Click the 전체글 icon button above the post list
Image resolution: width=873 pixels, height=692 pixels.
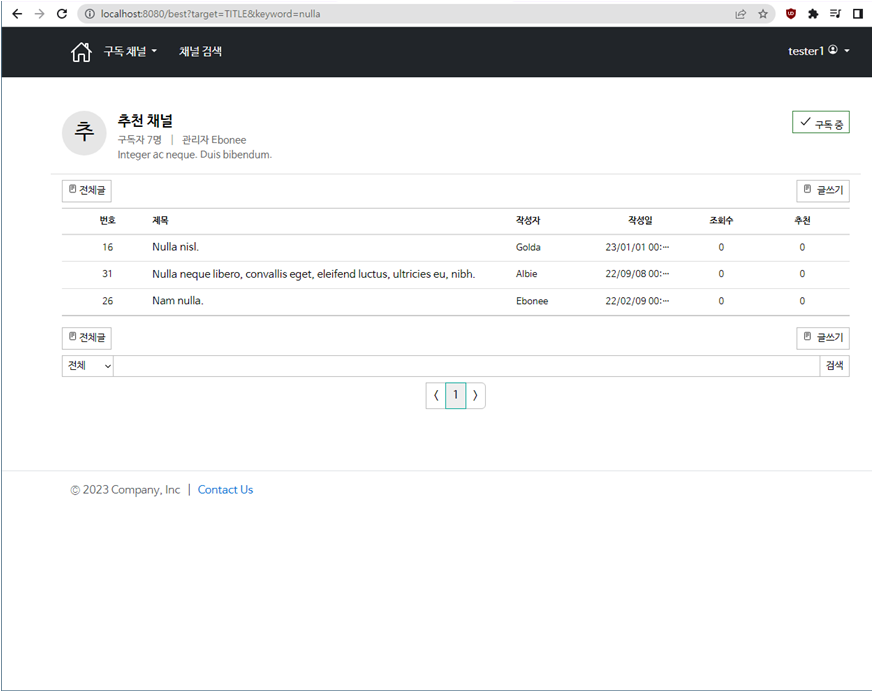coord(86,190)
